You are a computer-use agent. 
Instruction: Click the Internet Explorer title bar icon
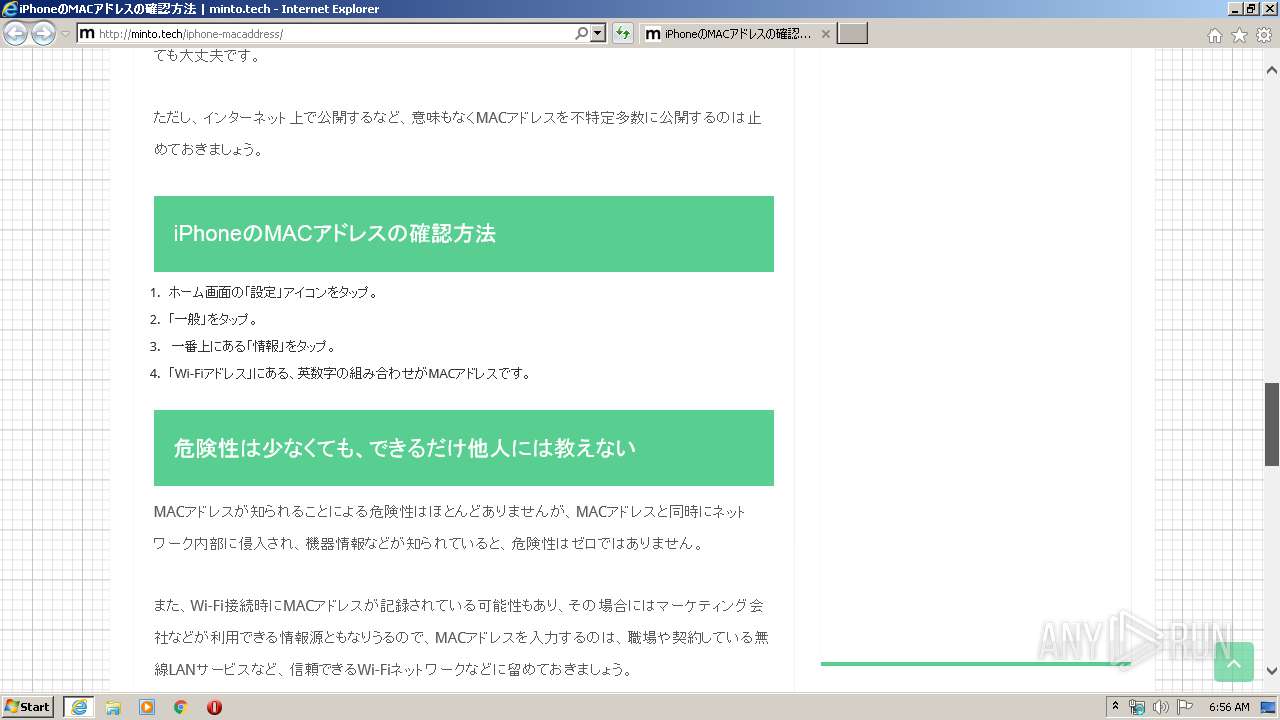9,9
